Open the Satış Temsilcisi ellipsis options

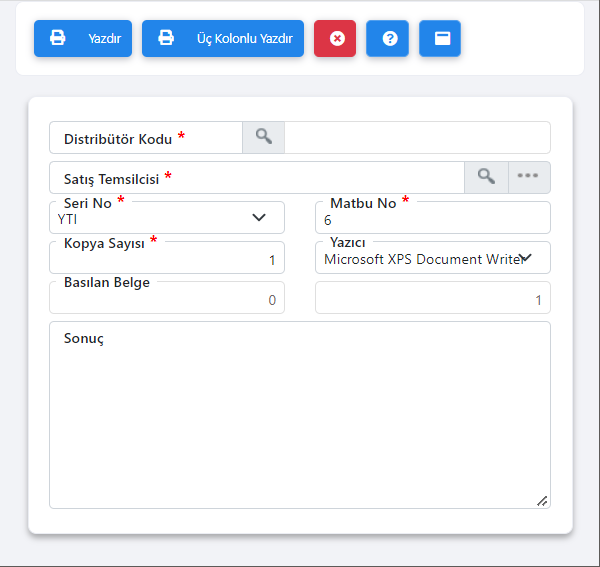click(529, 176)
